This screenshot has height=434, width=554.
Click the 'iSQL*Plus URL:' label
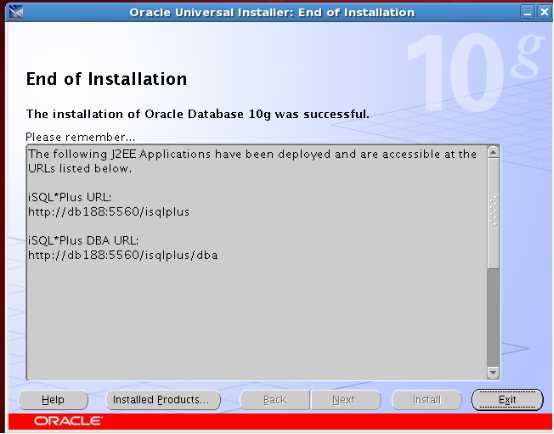pos(70,197)
